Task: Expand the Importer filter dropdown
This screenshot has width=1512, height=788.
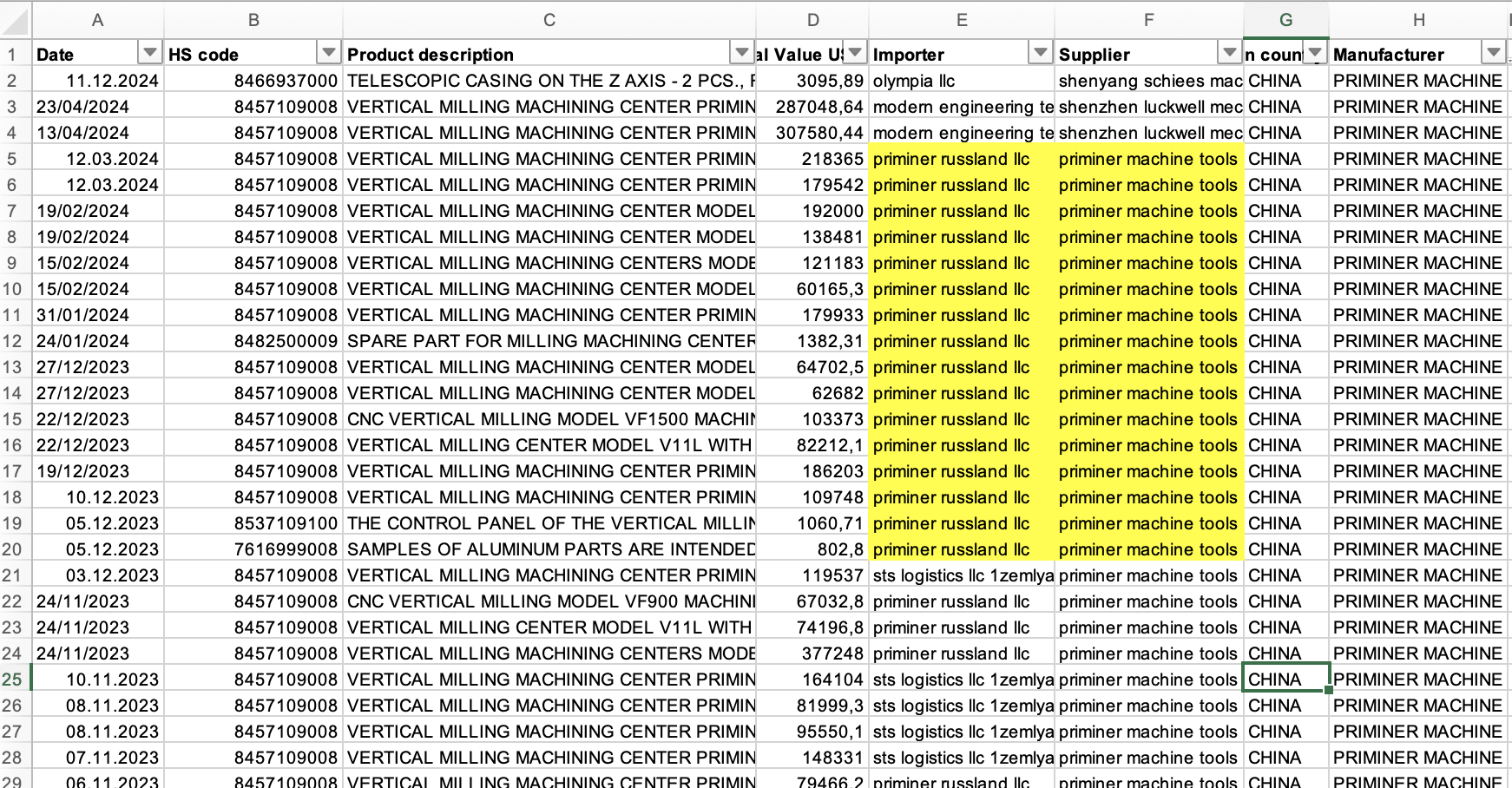Action: pos(1040,53)
